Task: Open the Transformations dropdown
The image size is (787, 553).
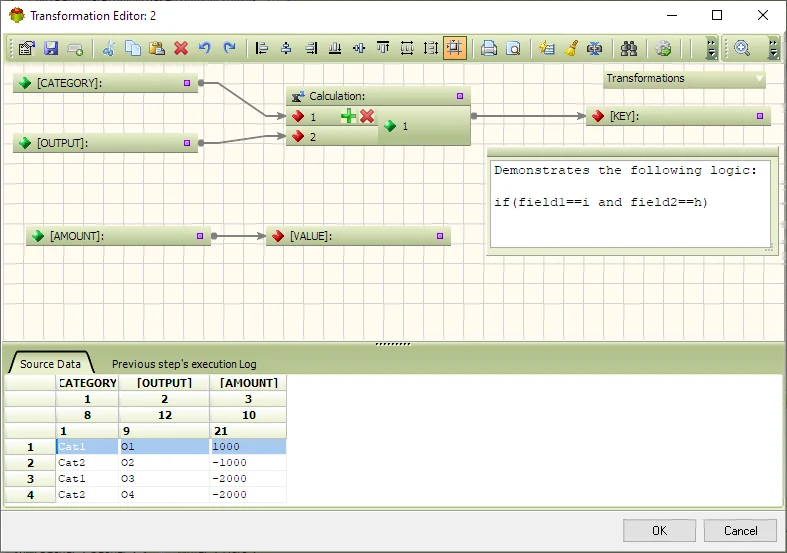Action: (684, 78)
